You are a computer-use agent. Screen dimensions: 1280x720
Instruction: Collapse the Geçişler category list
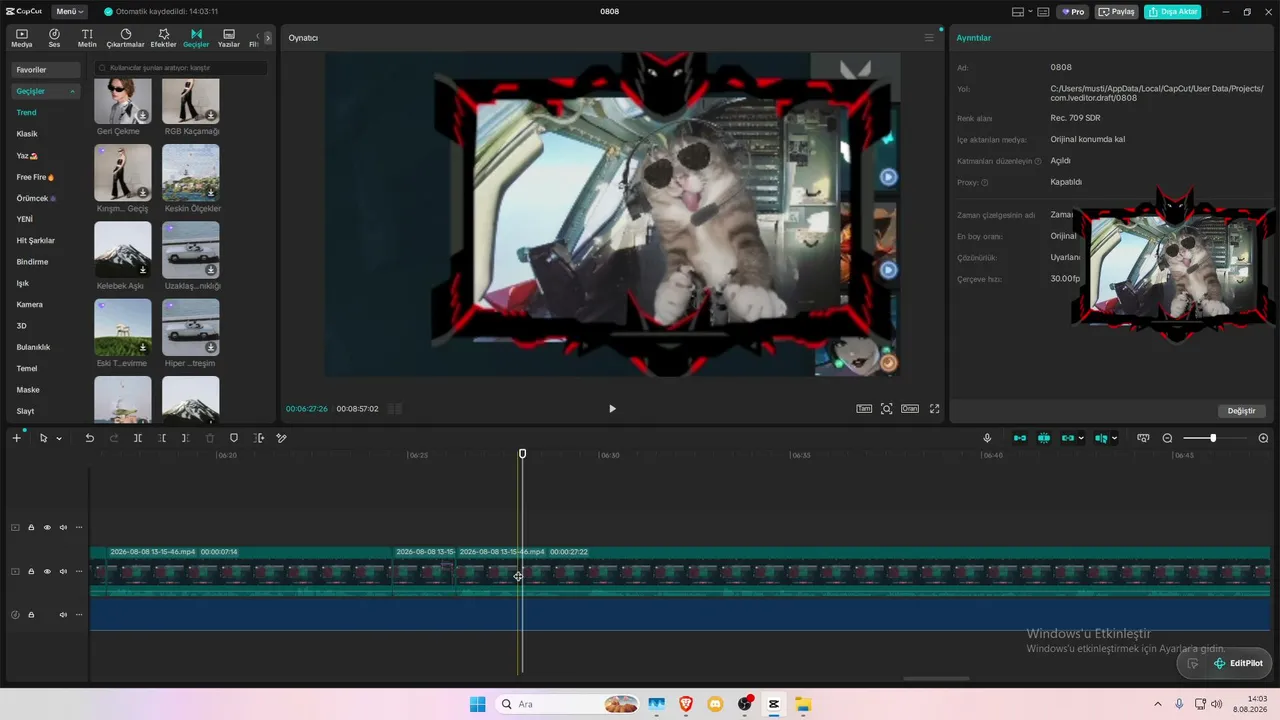point(72,91)
